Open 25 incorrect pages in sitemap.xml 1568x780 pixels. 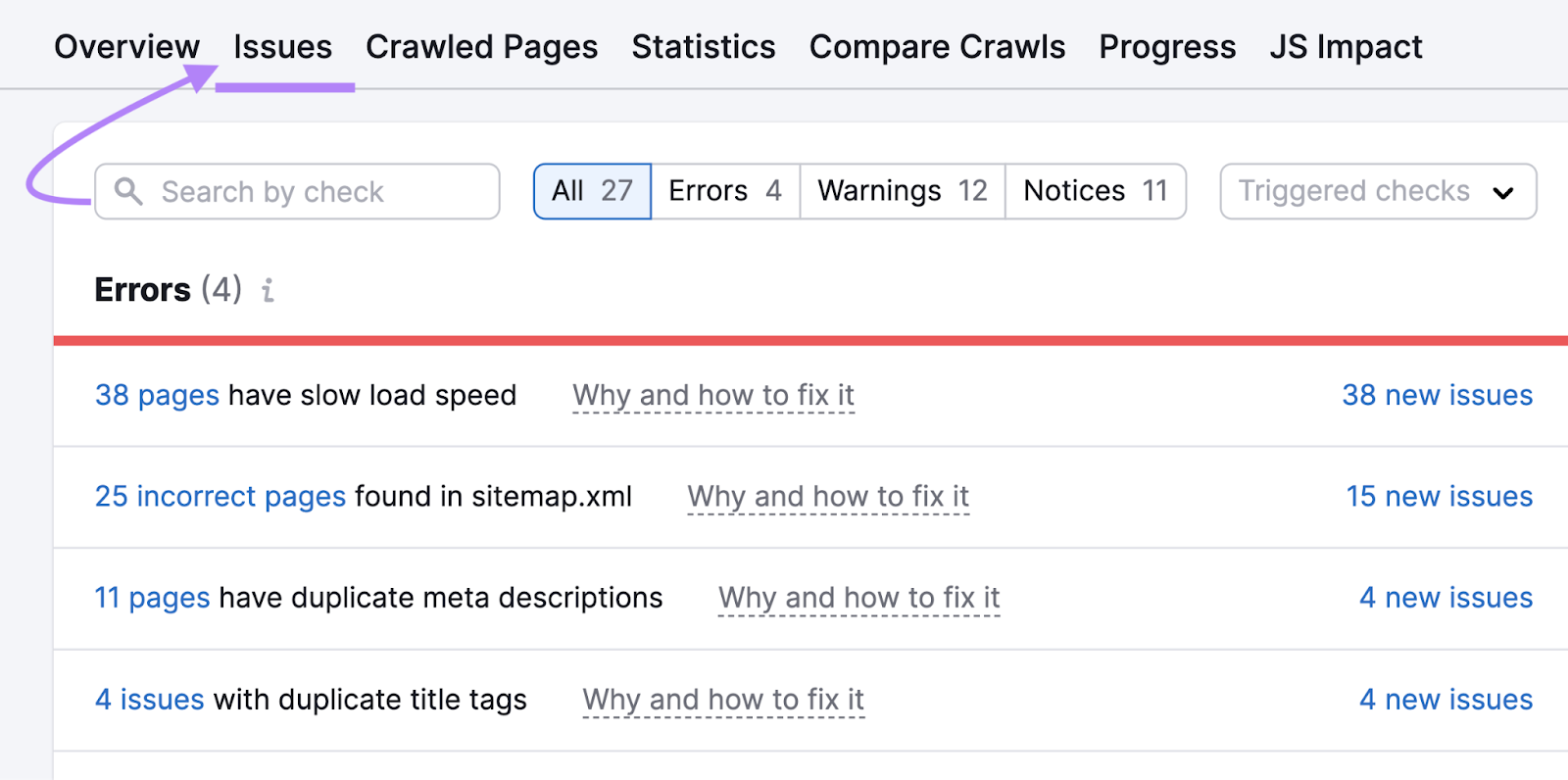tap(220, 497)
